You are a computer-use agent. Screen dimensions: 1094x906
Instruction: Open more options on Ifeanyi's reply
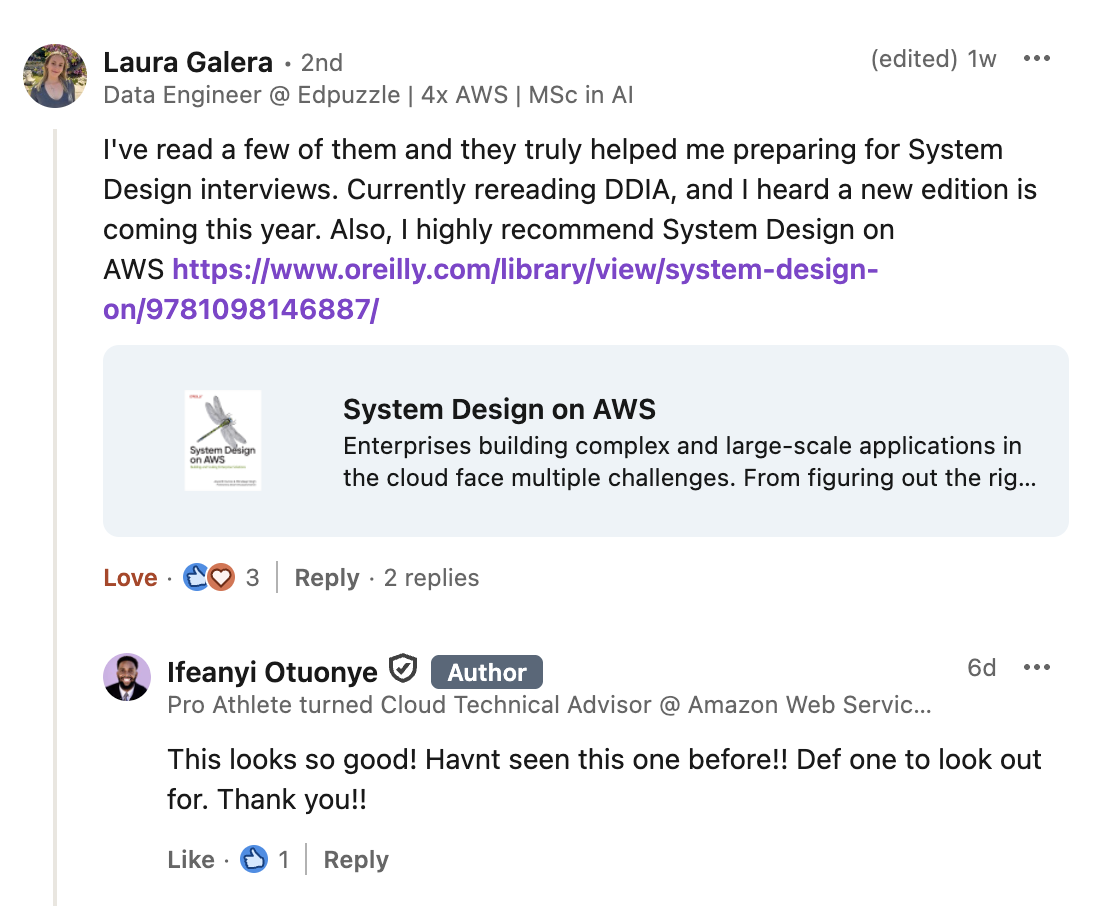click(1037, 667)
